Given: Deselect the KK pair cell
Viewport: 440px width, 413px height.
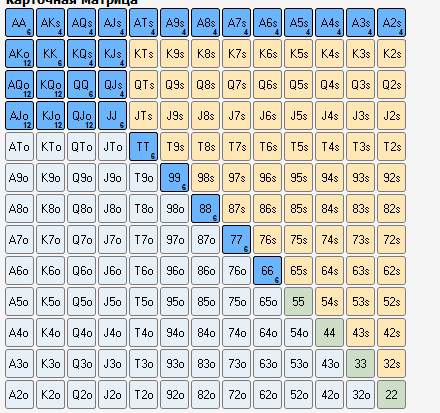Looking at the screenshot, I should click(50, 54).
